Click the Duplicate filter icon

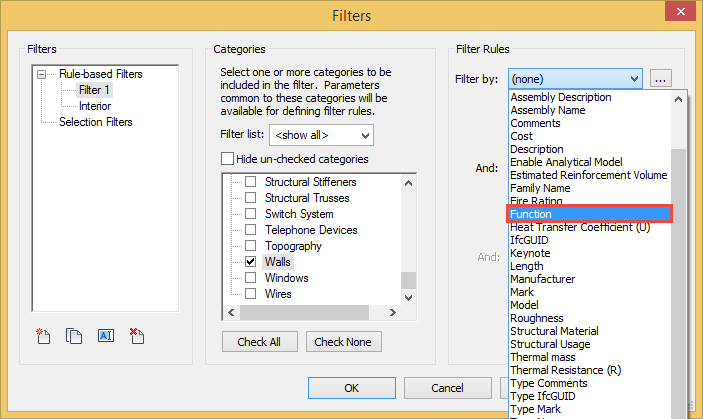74,336
